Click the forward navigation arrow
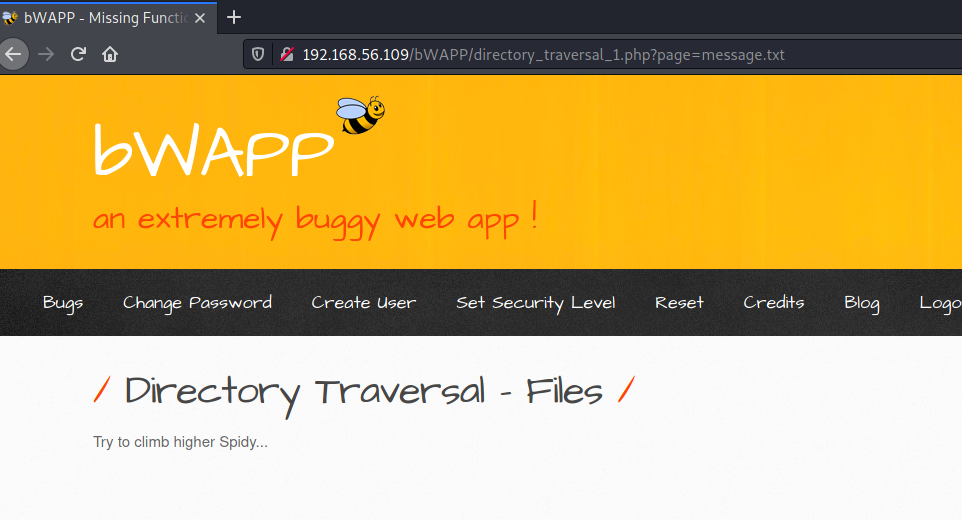Image resolution: width=962 pixels, height=520 pixels. click(x=46, y=55)
